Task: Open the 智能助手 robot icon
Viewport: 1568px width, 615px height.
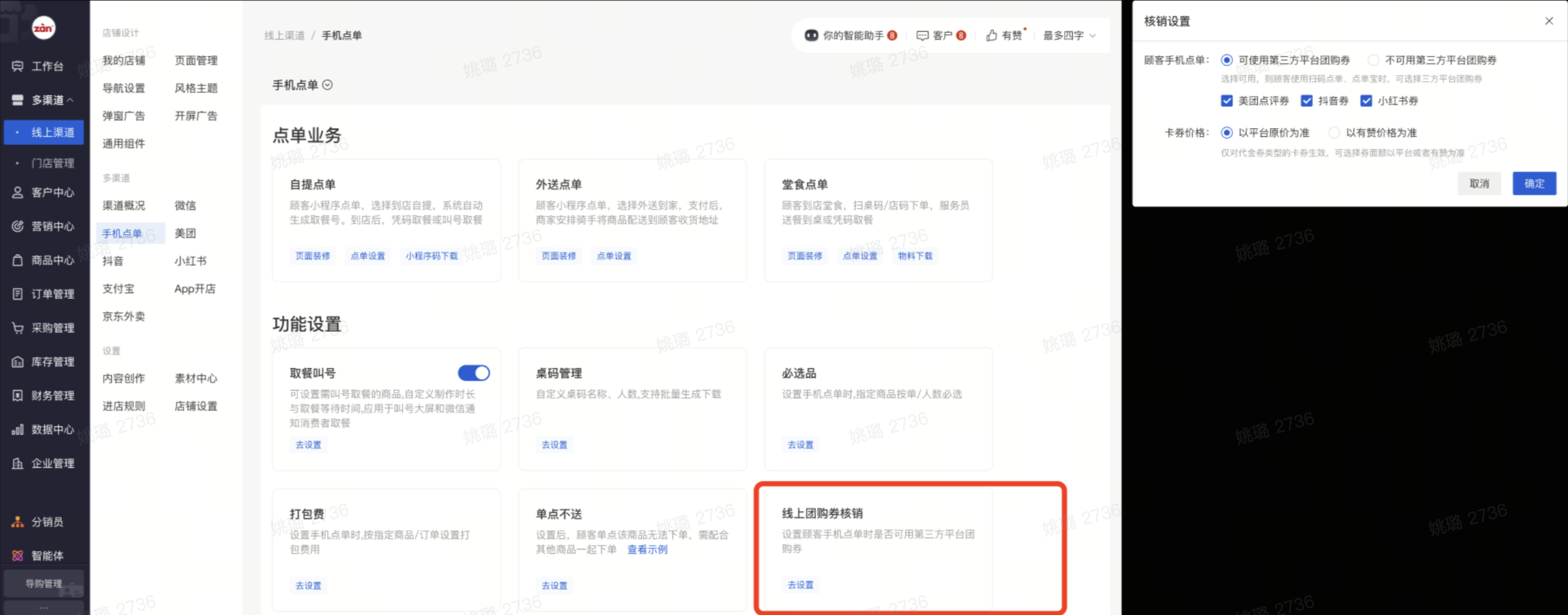Action: (x=811, y=35)
